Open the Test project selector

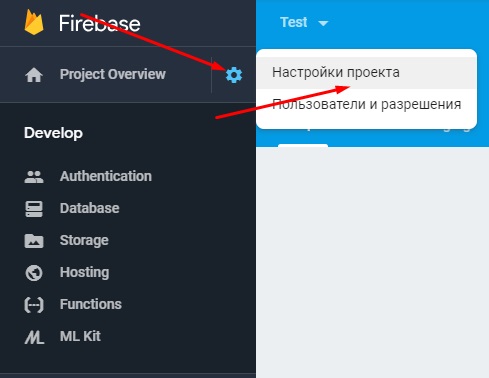click(304, 22)
